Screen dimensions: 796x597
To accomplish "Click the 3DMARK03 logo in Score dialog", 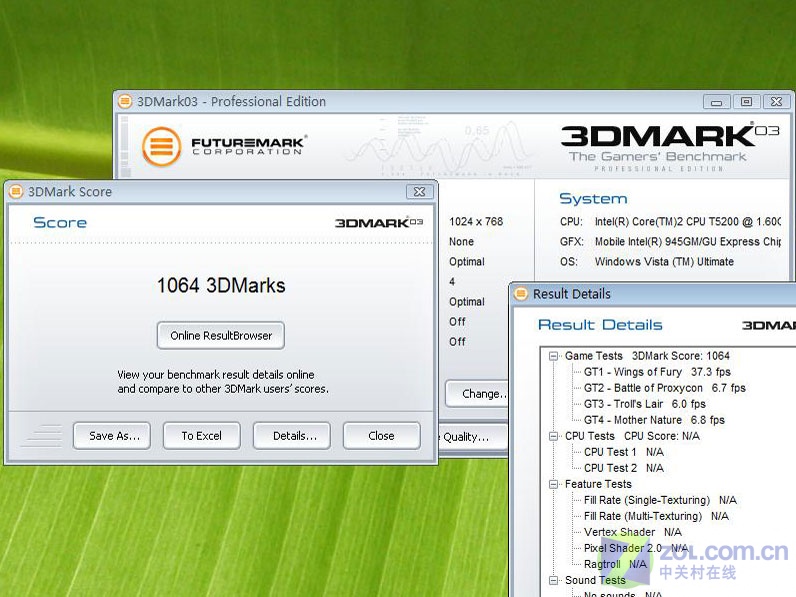I will click(x=379, y=223).
